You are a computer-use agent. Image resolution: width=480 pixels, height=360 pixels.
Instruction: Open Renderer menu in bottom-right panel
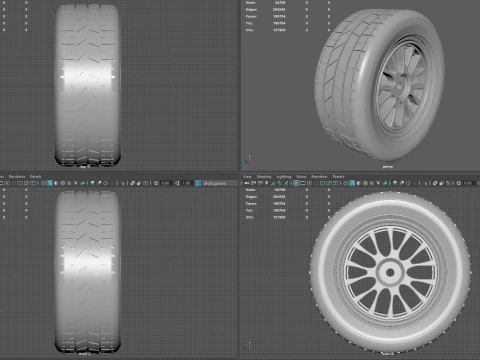point(319,177)
